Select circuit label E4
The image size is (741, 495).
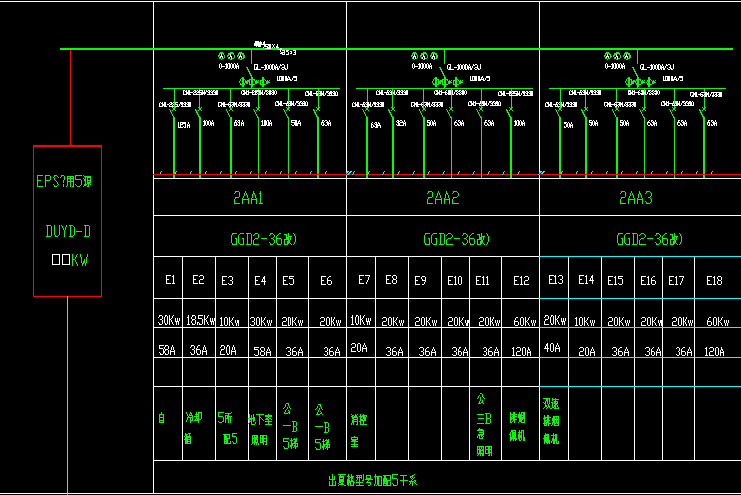coord(260,281)
